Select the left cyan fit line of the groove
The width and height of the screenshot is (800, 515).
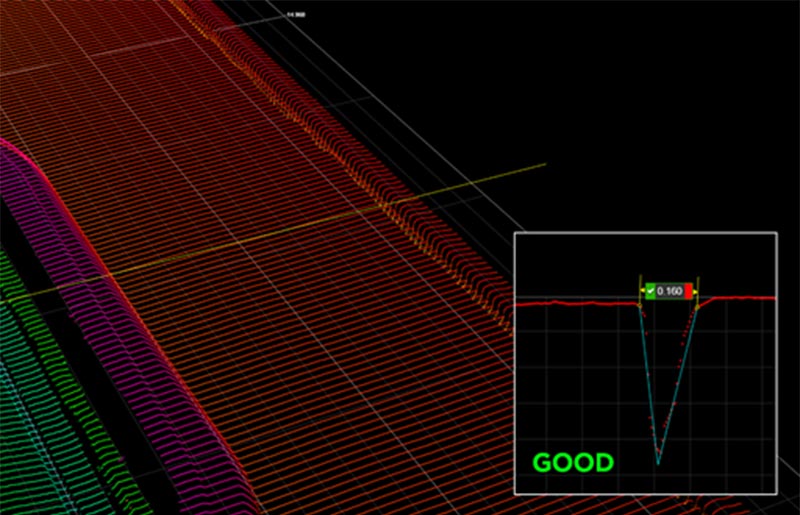click(x=648, y=380)
